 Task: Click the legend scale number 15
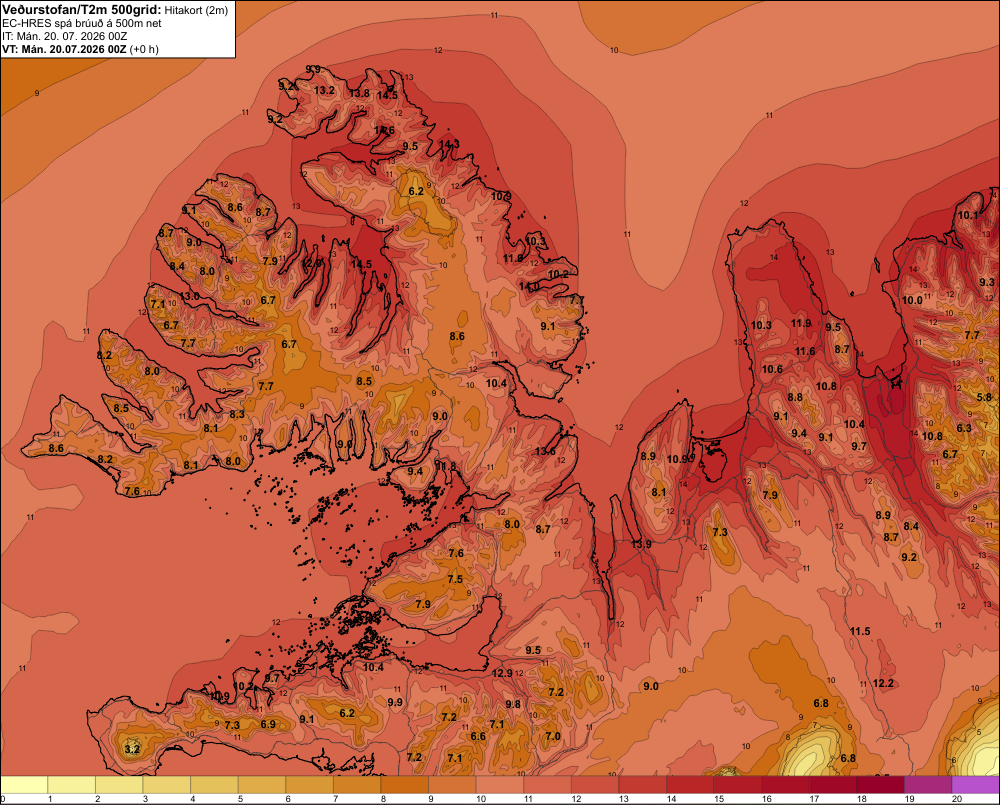click(719, 799)
